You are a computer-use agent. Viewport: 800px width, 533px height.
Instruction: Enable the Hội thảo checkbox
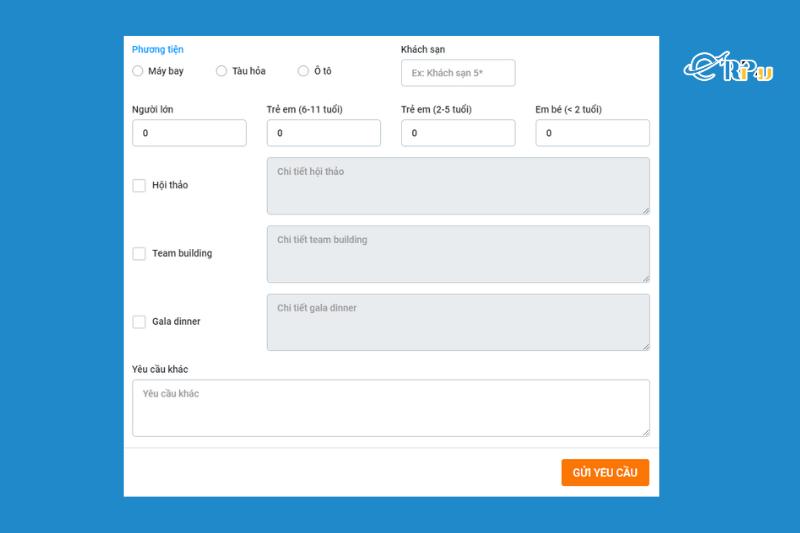tap(139, 185)
